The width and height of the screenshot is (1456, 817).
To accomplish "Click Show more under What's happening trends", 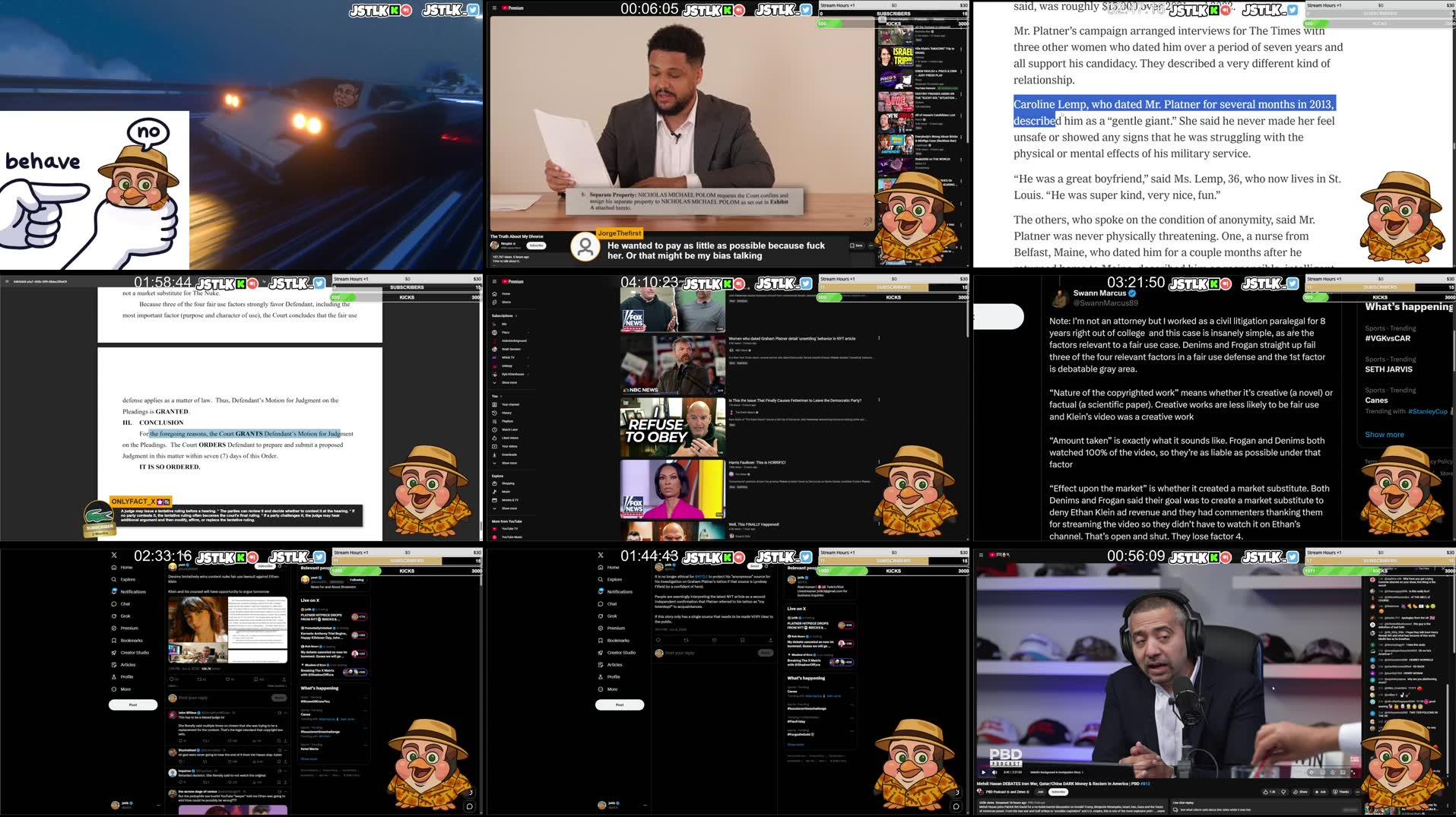I will (x=1384, y=435).
